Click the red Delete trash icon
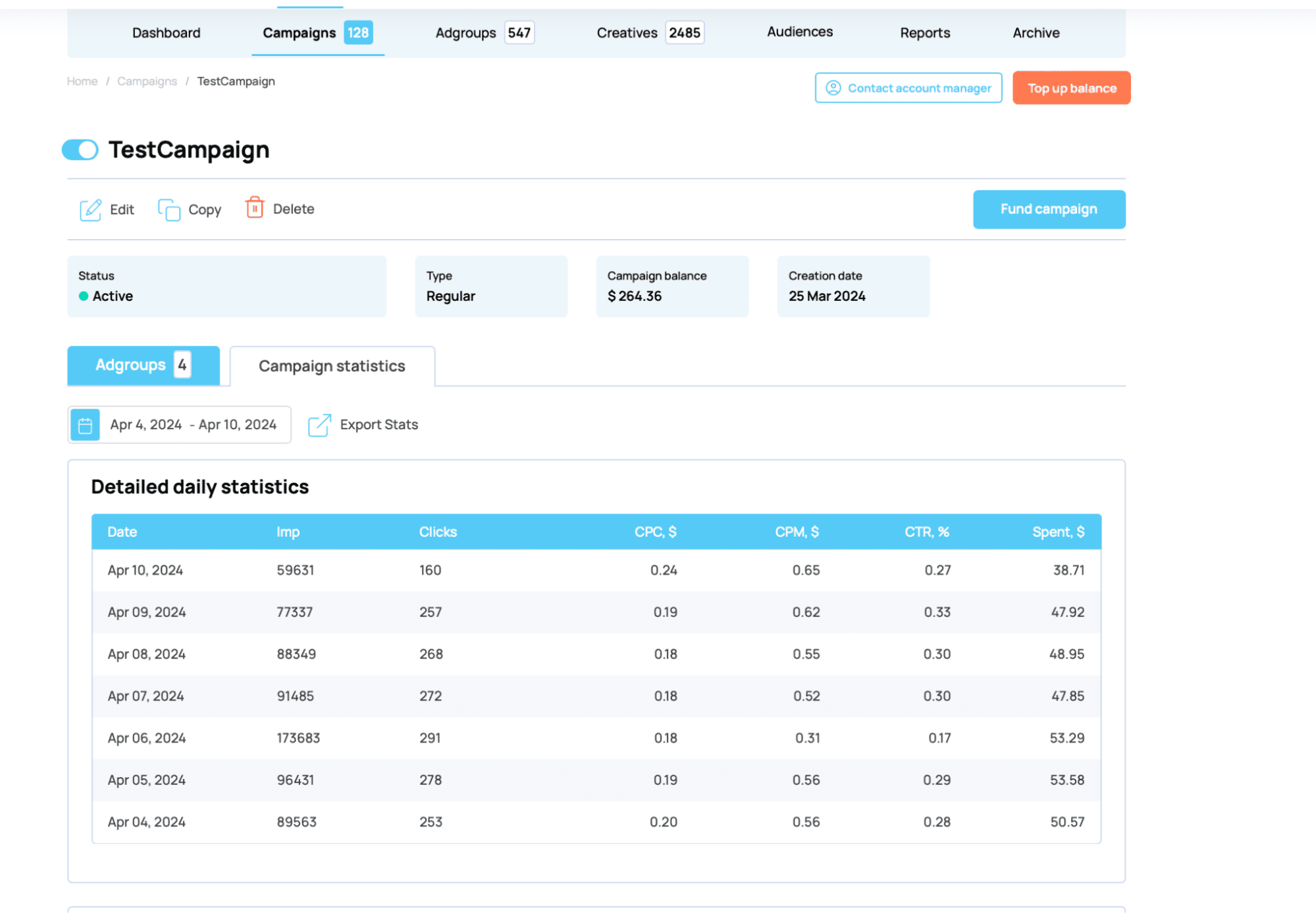Viewport: 1316px width, 914px height. pos(255,208)
